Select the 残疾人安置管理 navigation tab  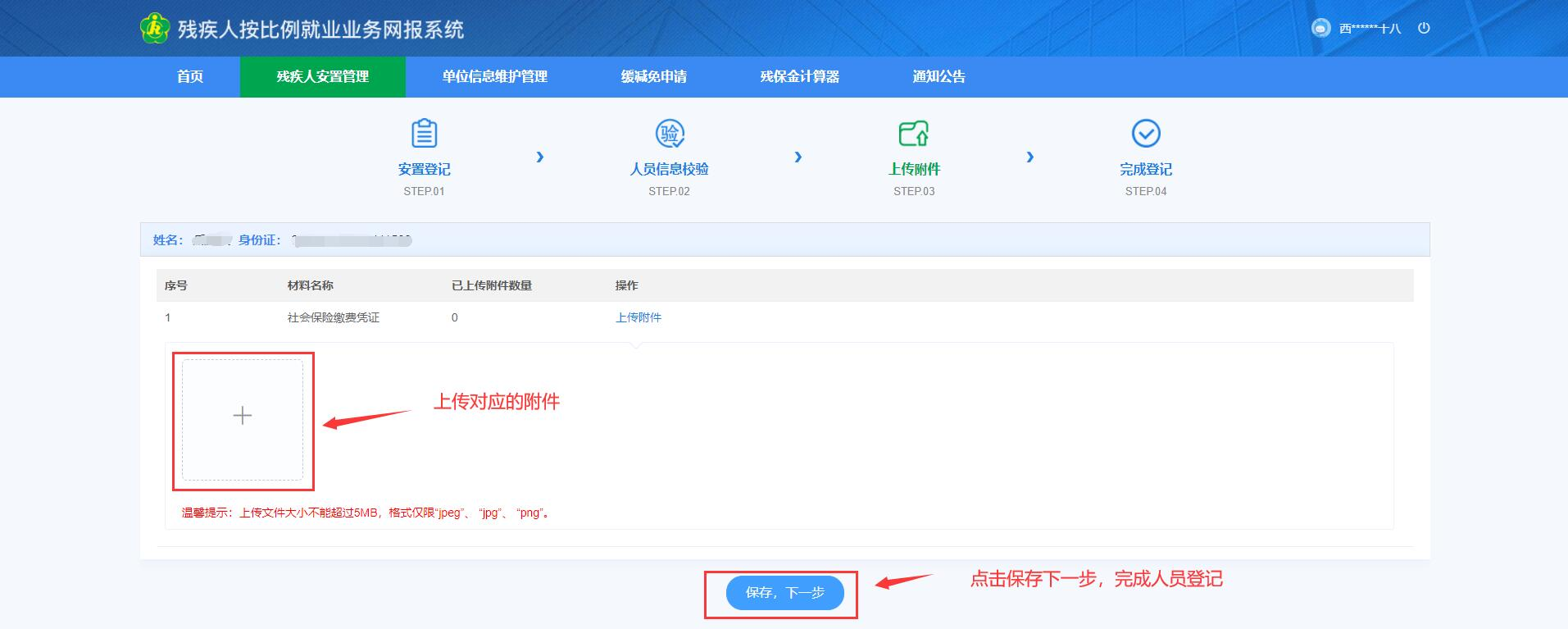click(x=322, y=76)
